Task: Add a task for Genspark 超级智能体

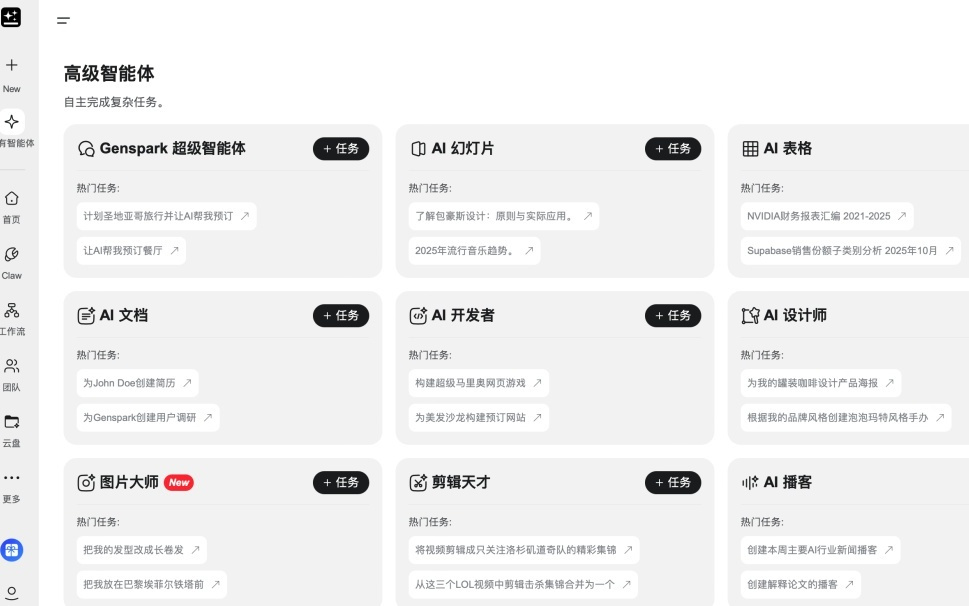Action: click(341, 149)
